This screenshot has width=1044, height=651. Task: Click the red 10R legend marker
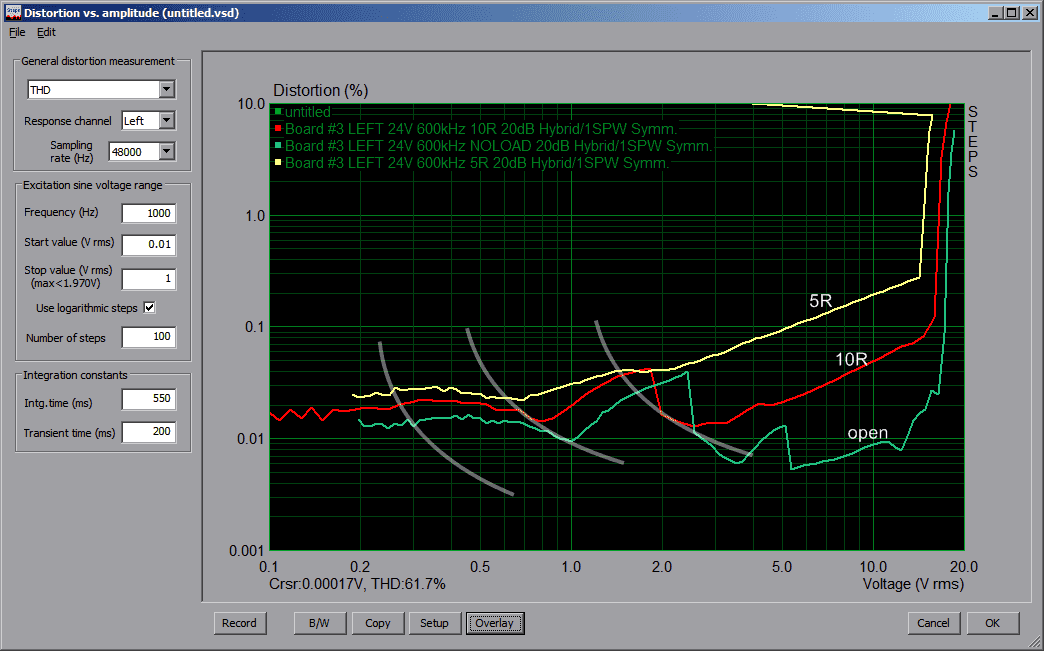point(277,129)
